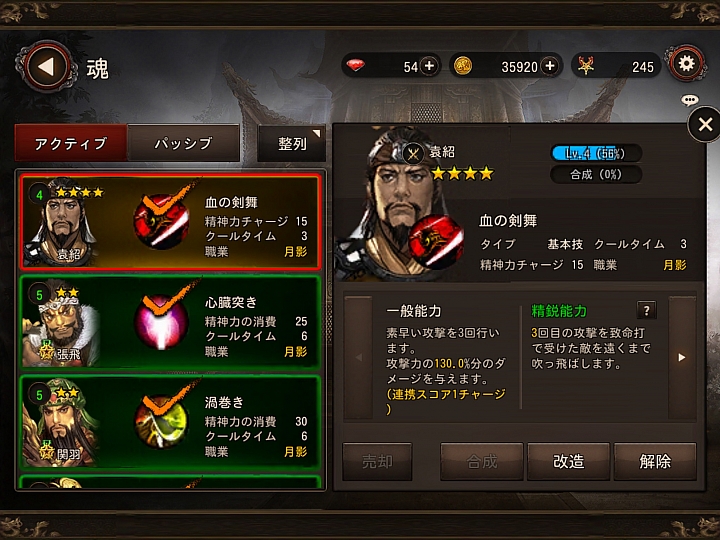Click the Lv.4 (56%) experience bar
Image resolution: width=720 pixels, height=540 pixels.
point(596,153)
